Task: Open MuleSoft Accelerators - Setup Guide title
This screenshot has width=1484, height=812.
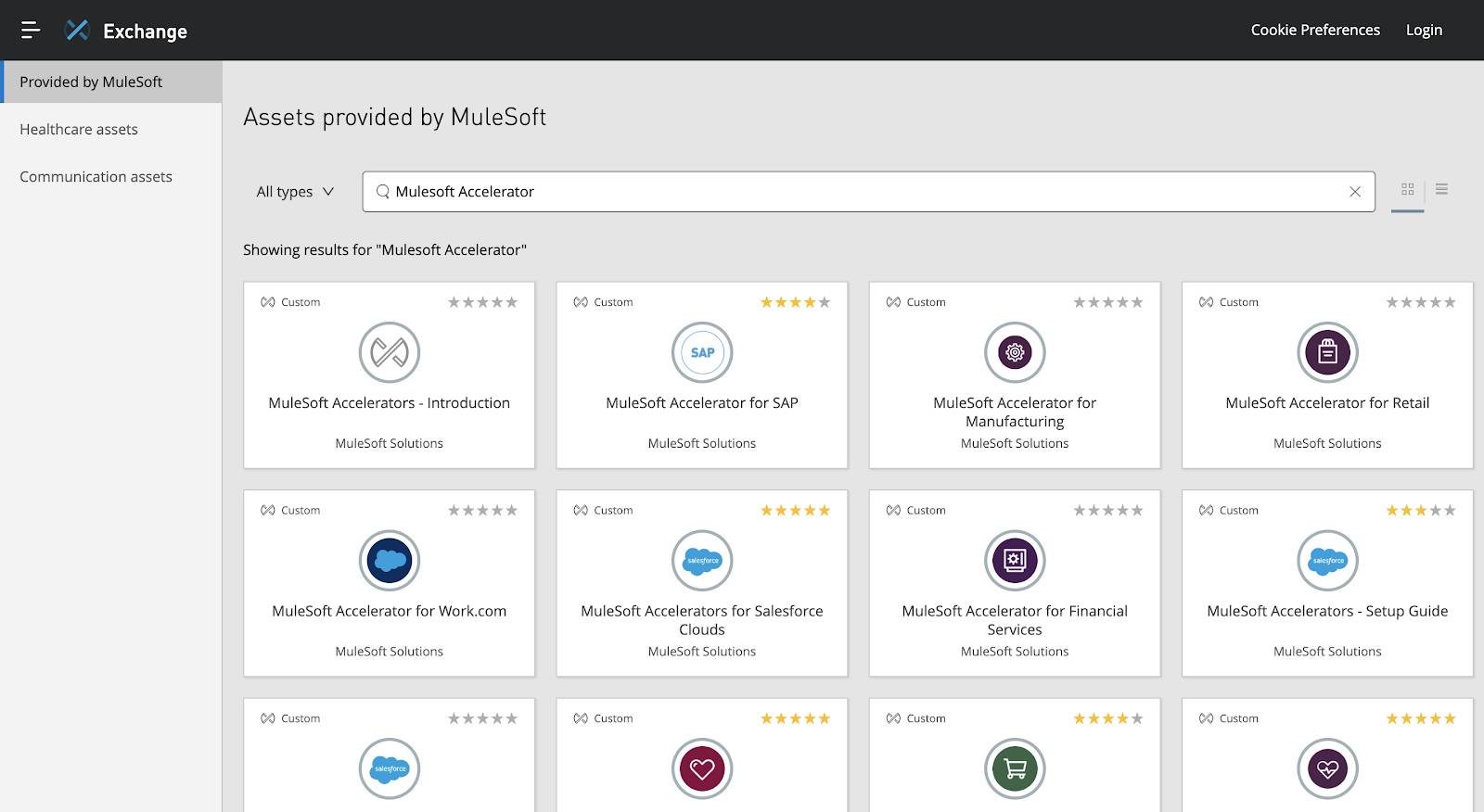Action: (x=1327, y=612)
